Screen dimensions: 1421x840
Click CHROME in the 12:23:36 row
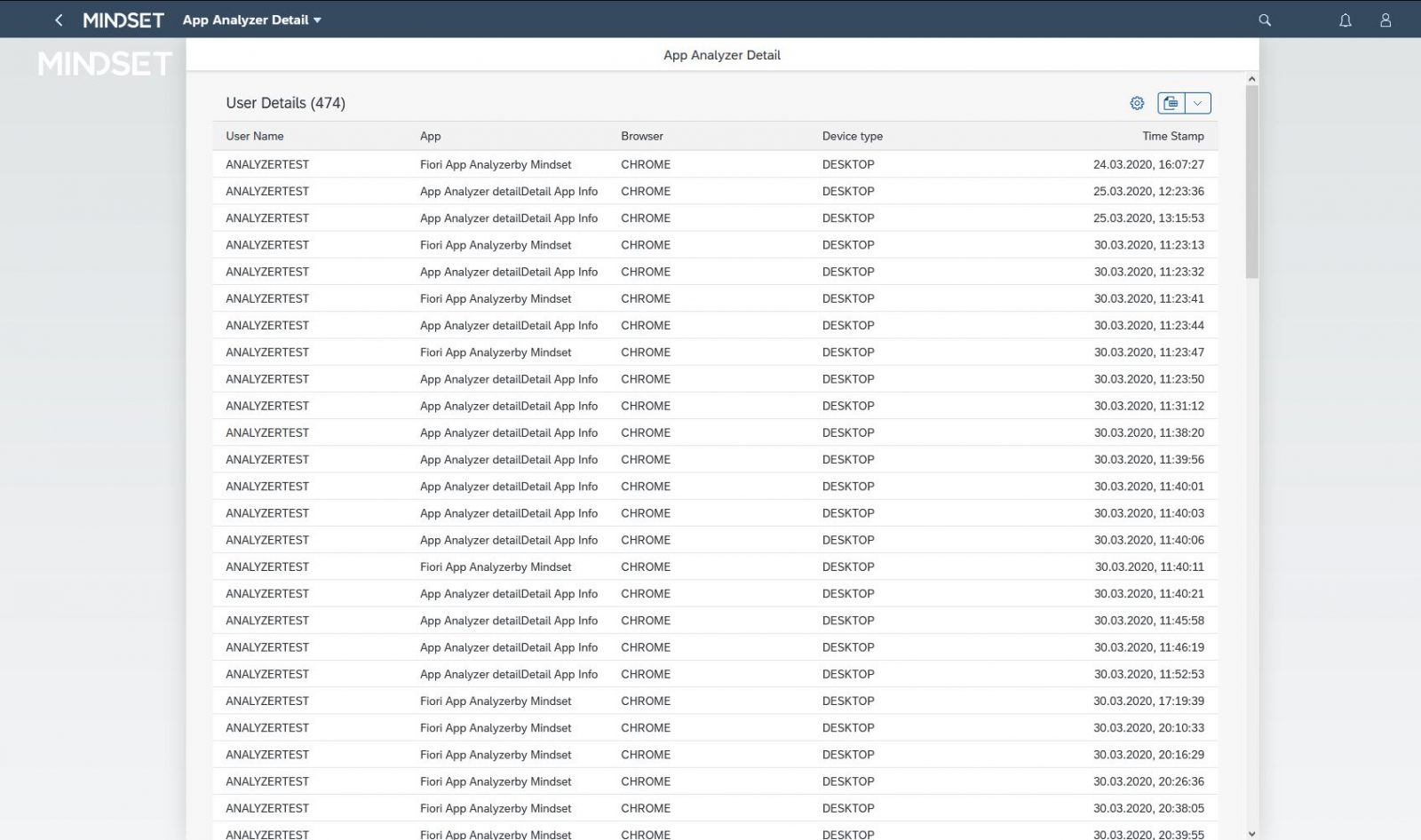coord(646,191)
